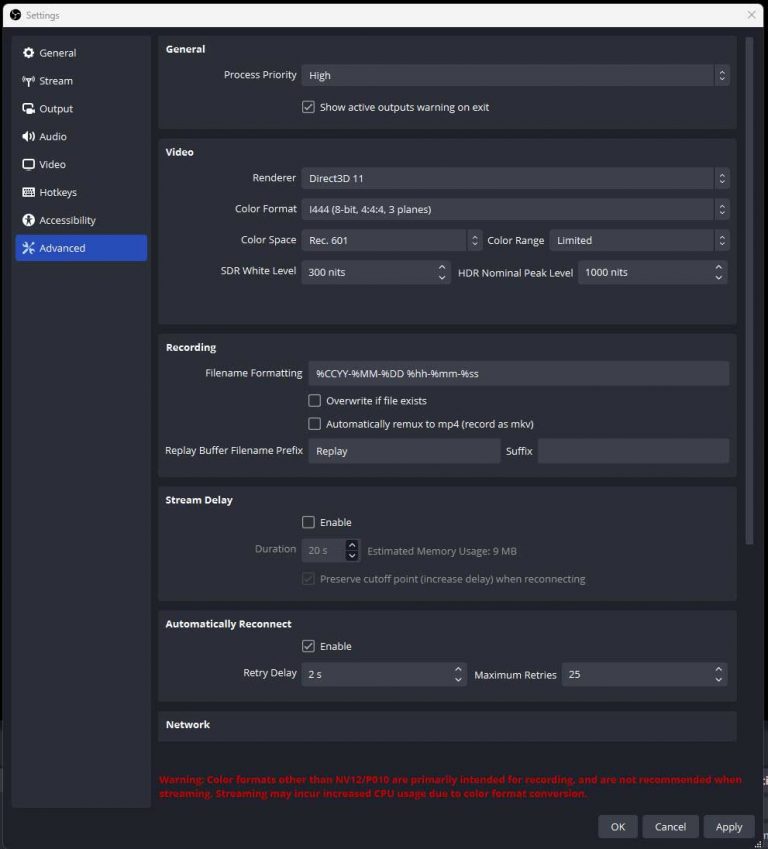
Task: Enable the Stream Delay checkbox
Action: pos(309,522)
